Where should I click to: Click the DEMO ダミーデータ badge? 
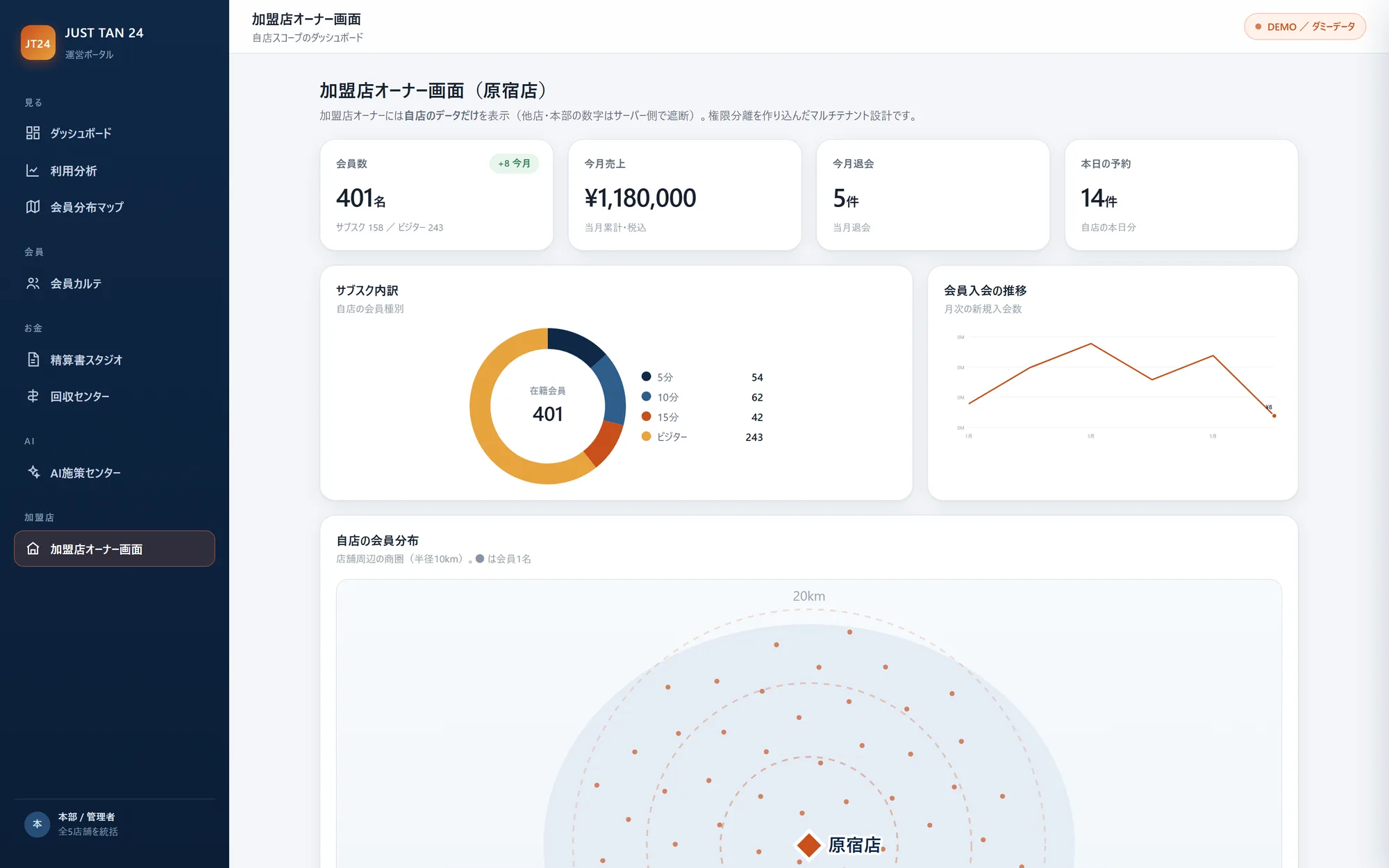[1305, 27]
